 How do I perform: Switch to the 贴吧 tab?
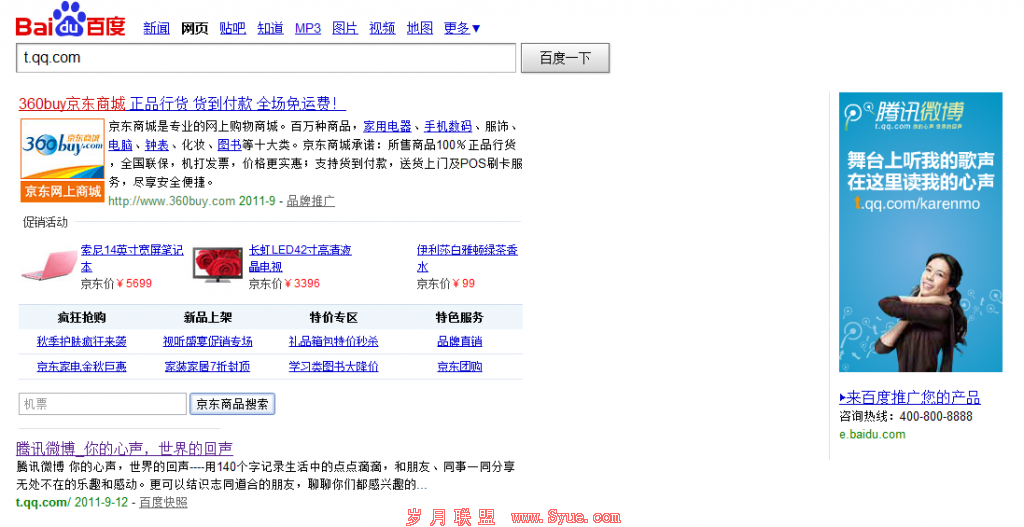click(x=232, y=28)
